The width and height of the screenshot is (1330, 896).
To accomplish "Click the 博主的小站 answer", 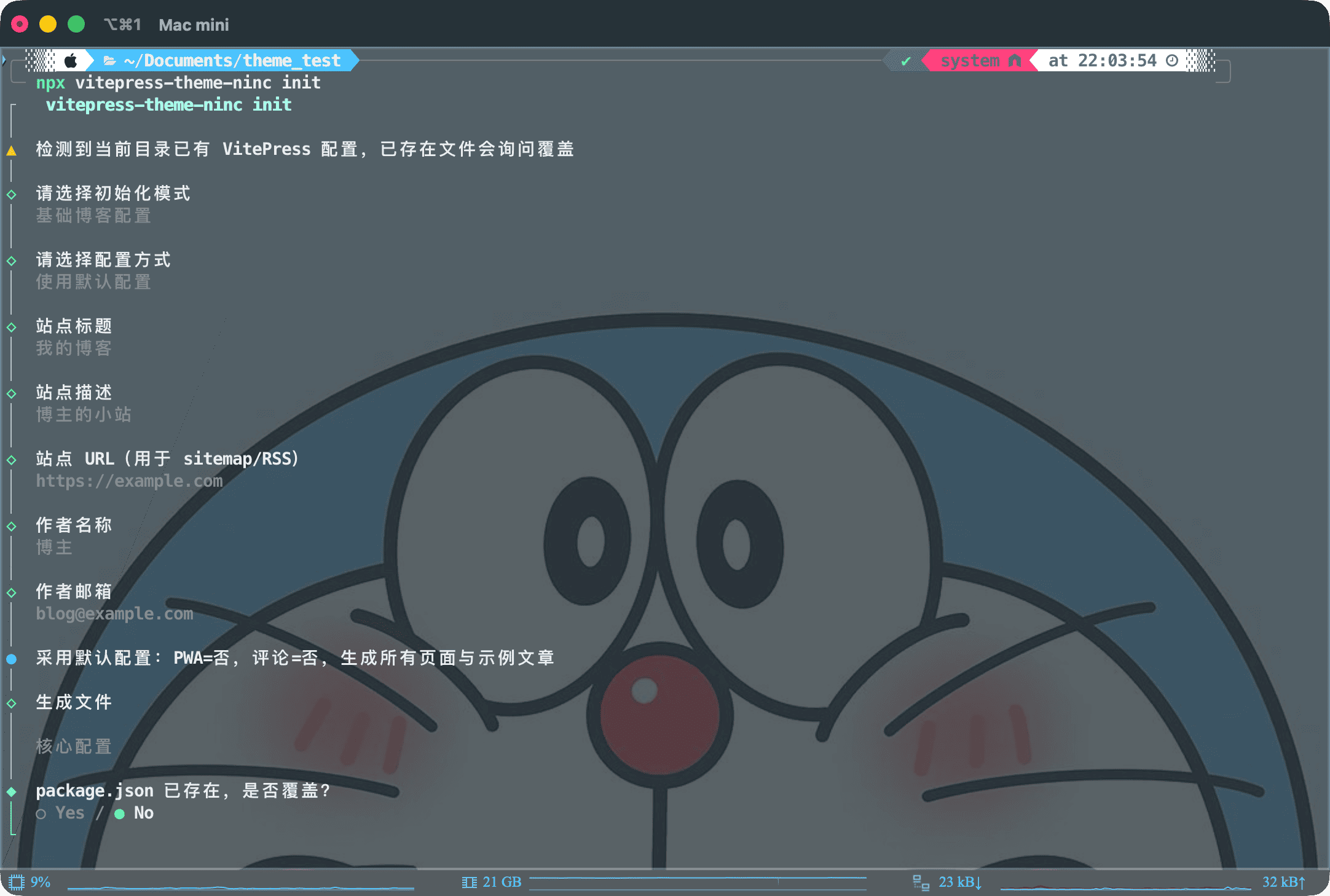I will pyautogui.click(x=84, y=414).
